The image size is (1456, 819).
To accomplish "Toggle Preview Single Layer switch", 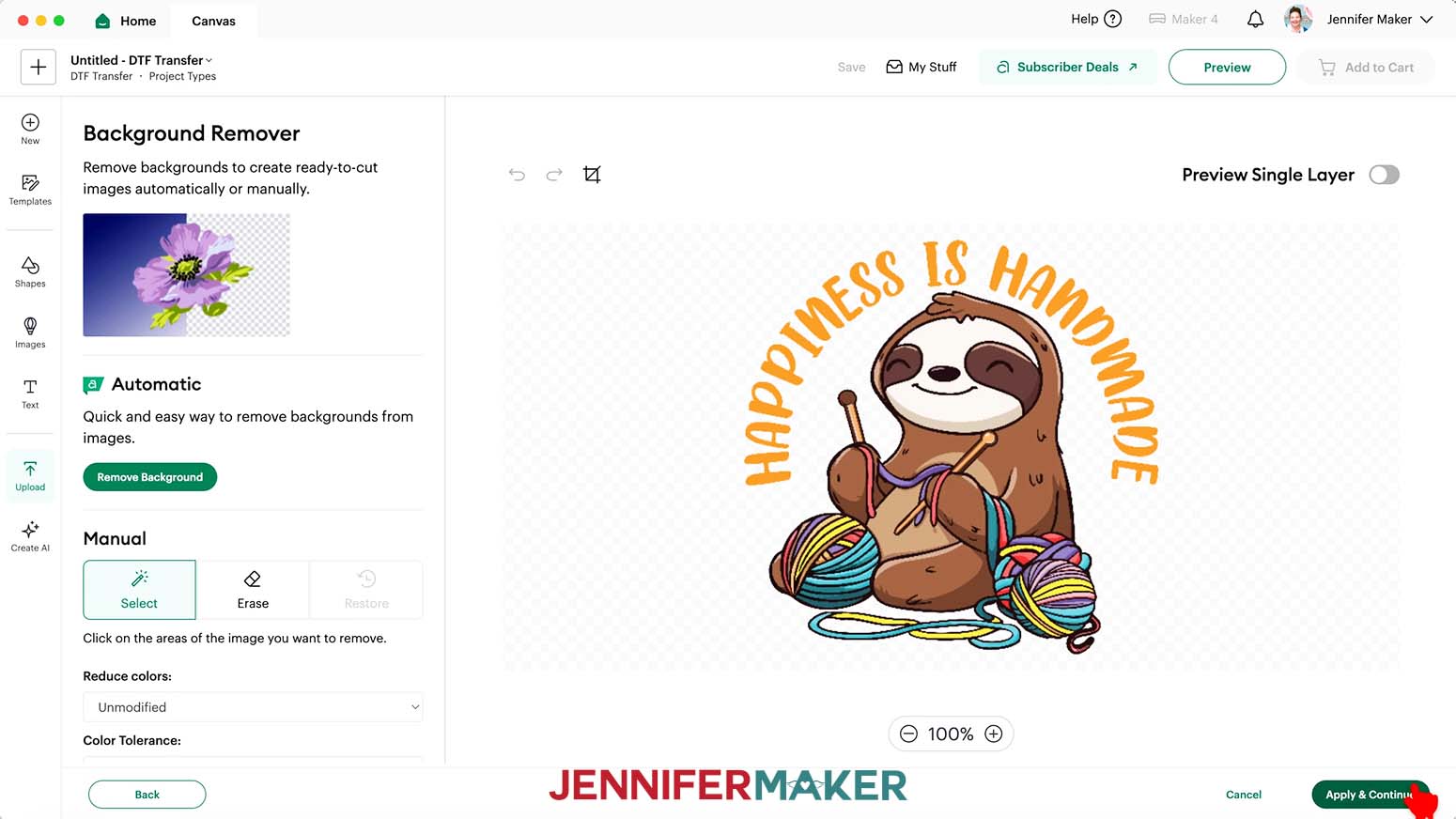I will 1384,175.
